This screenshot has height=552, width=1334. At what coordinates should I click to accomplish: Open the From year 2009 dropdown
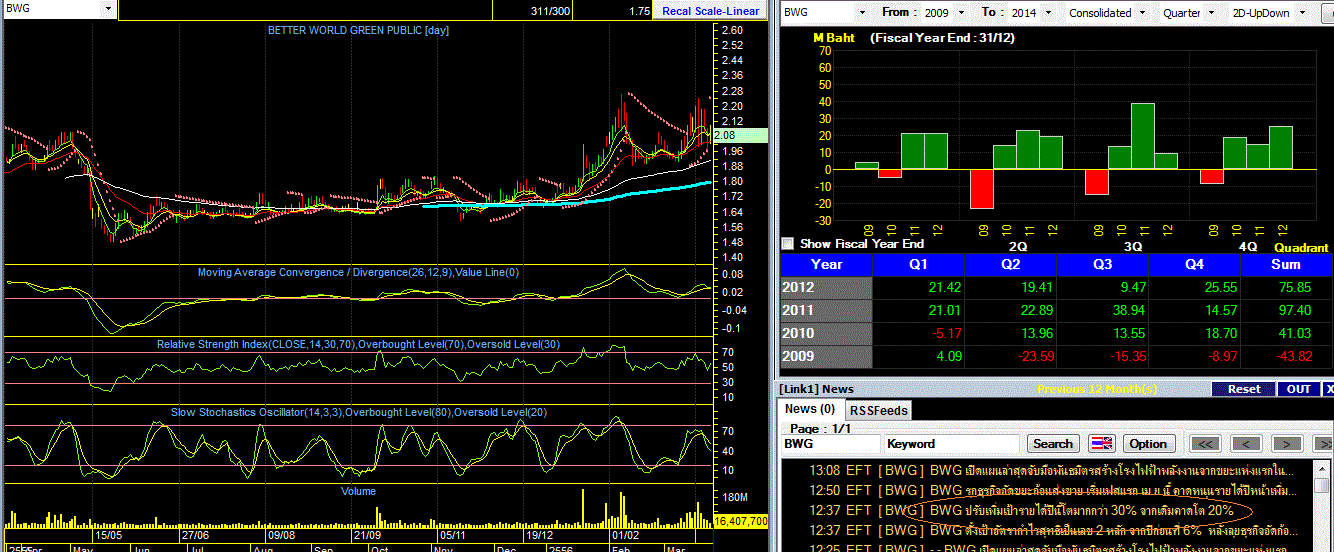(x=961, y=12)
